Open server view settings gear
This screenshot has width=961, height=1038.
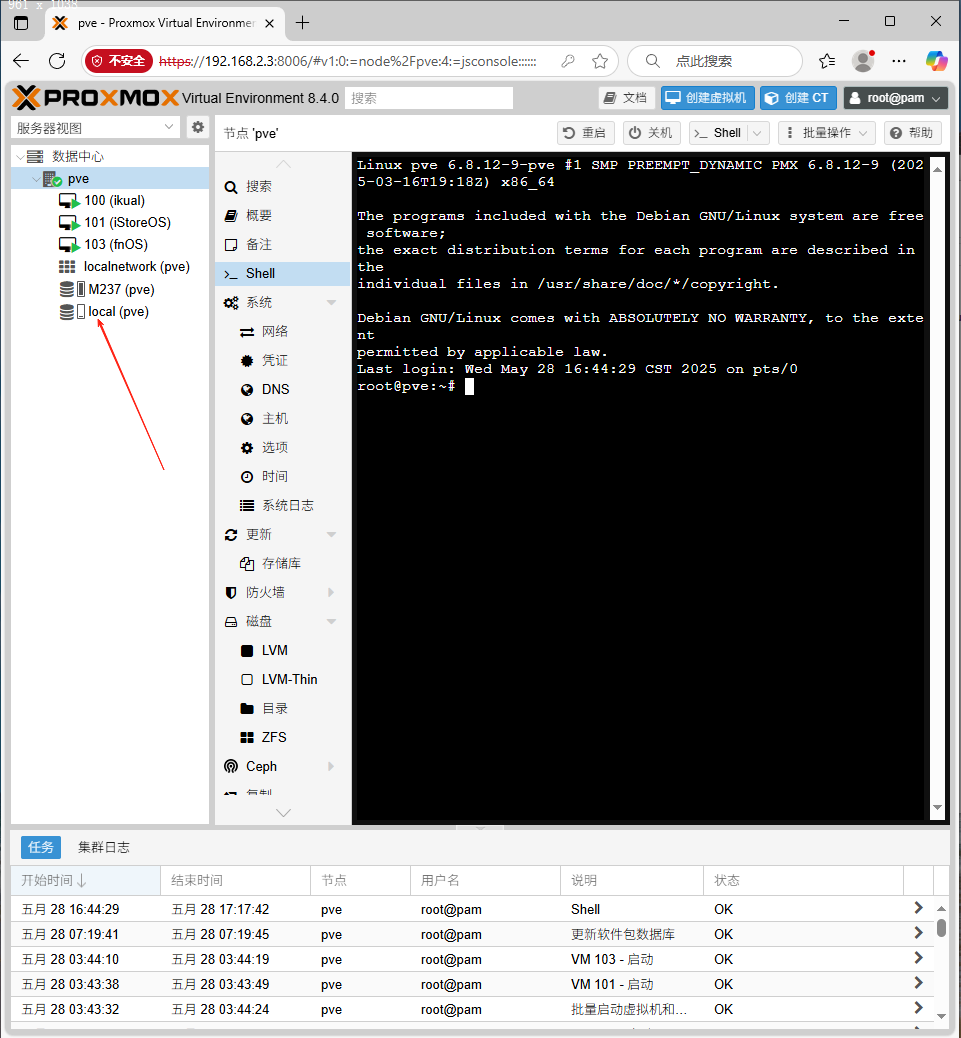198,127
